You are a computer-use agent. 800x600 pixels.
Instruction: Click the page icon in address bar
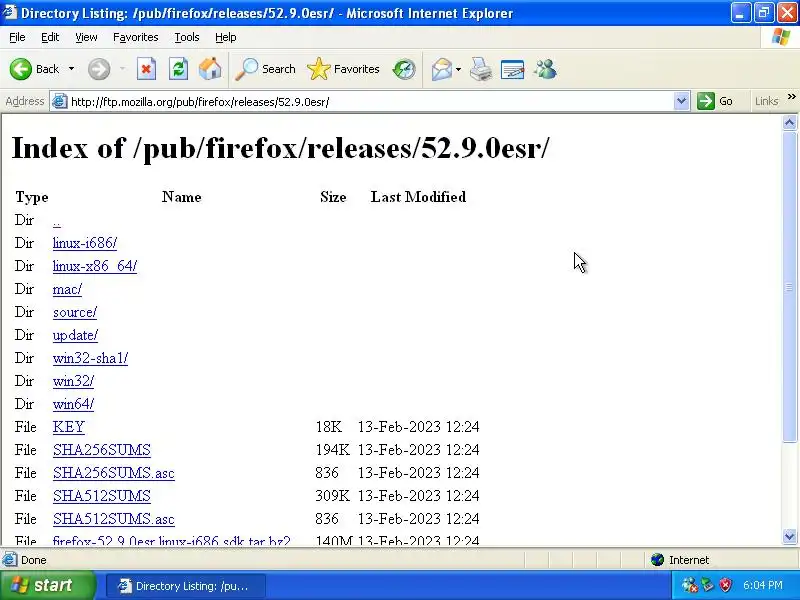pyautogui.click(x=60, y=101)
